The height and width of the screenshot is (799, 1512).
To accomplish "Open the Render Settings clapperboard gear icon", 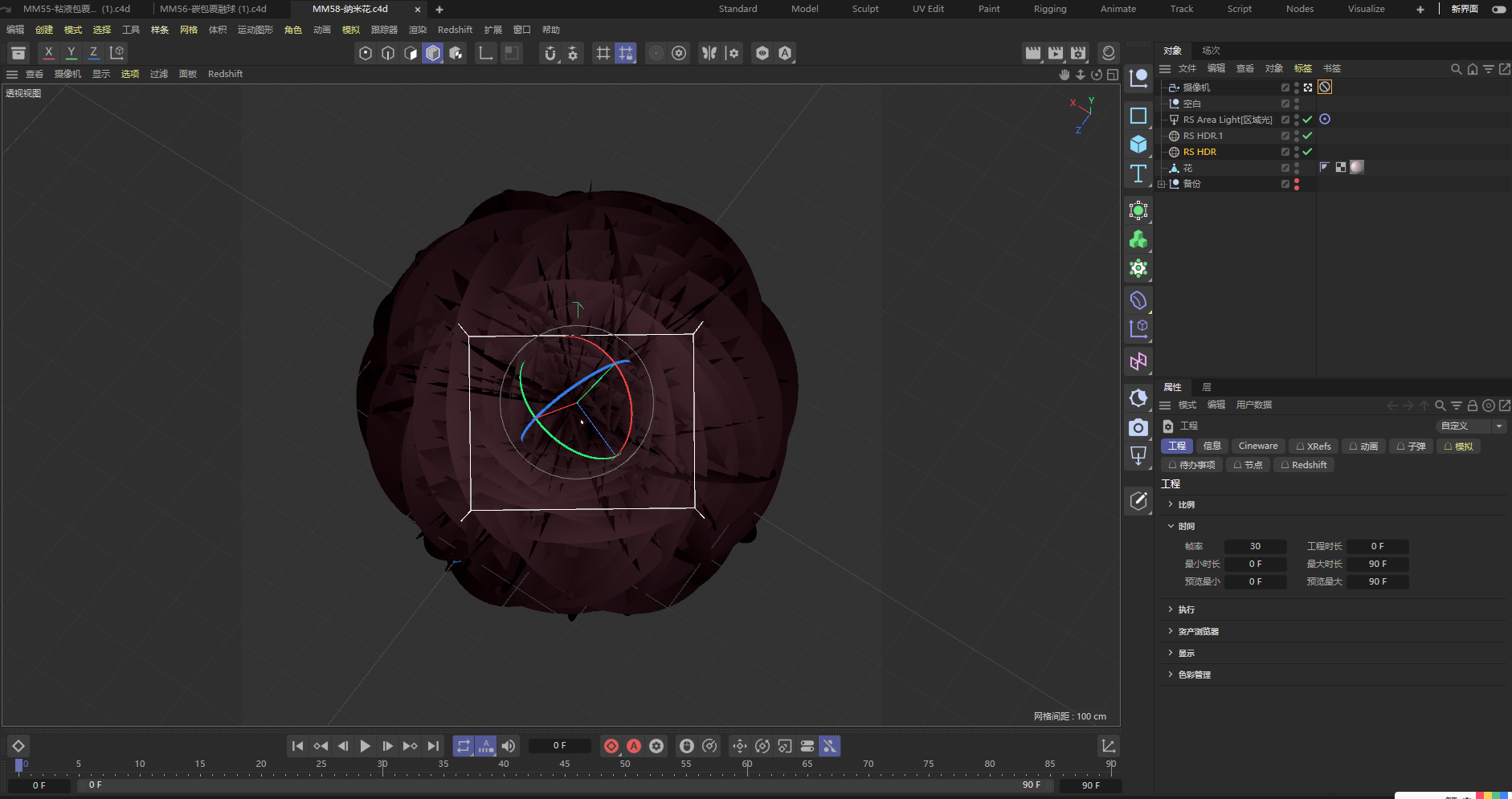I will pos(1078,53).
